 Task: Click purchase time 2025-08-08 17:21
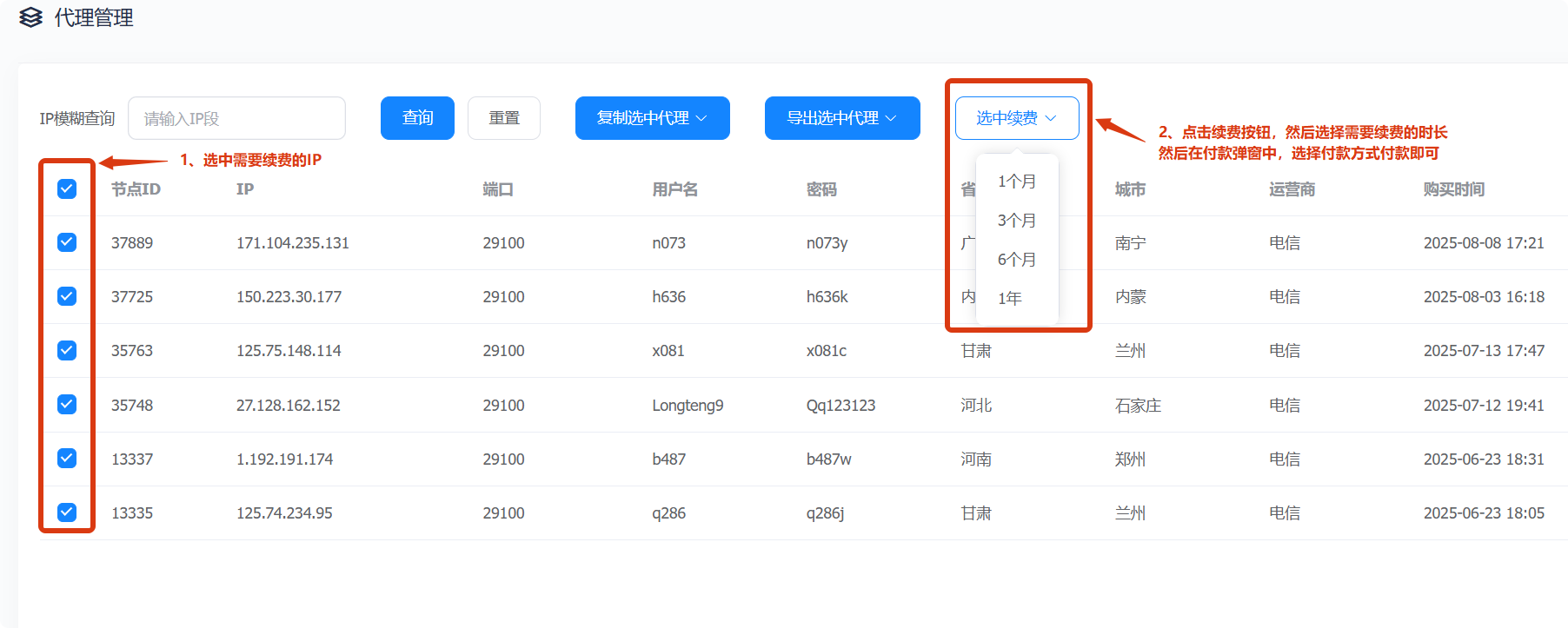[x=1484, y=243]
